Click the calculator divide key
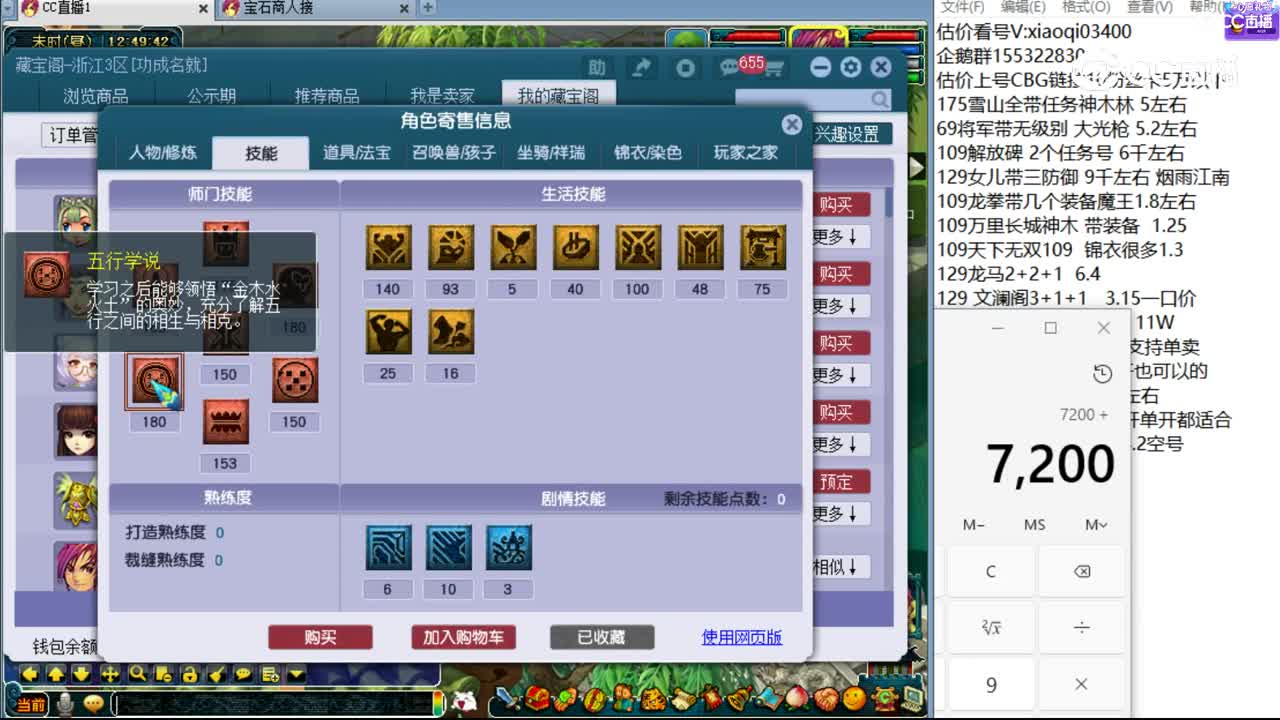The image size is (1280, 720). (x=1081, y=627)
